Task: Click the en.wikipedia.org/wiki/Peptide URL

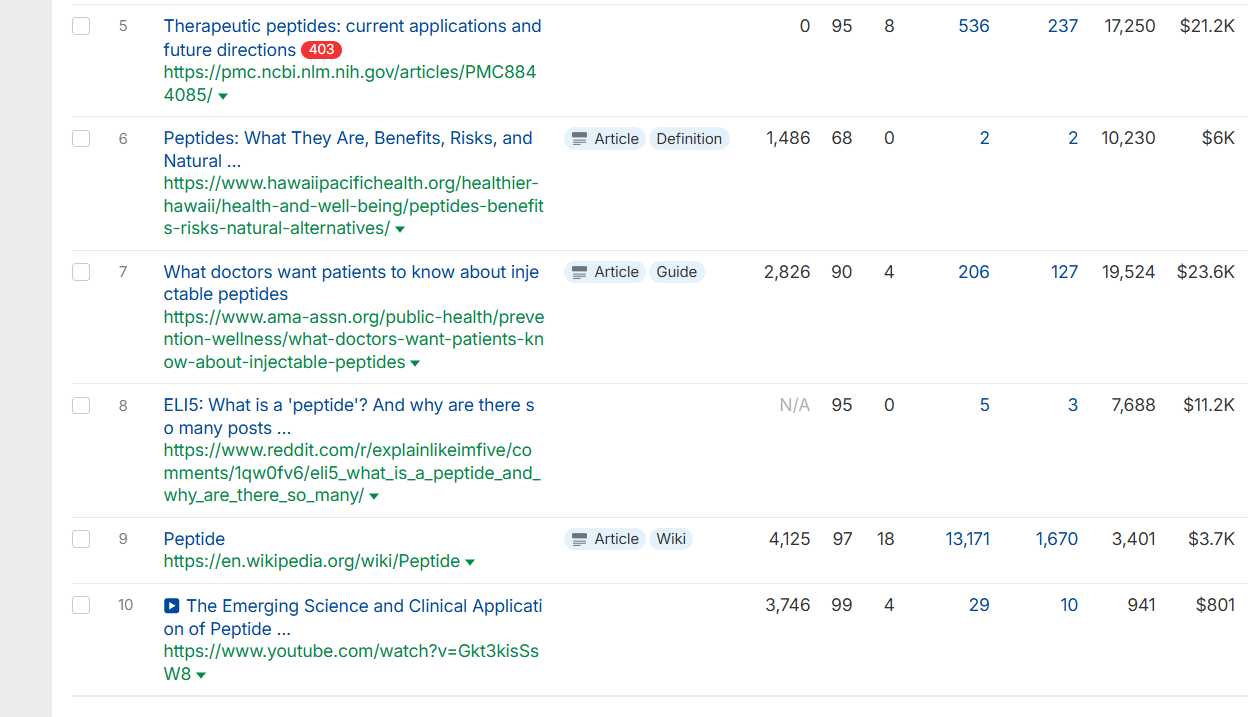Action: point(312,561)
